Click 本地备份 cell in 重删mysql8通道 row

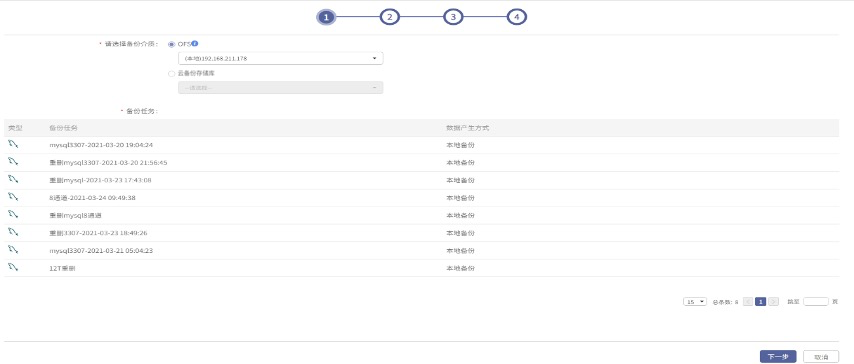[460, 215]
